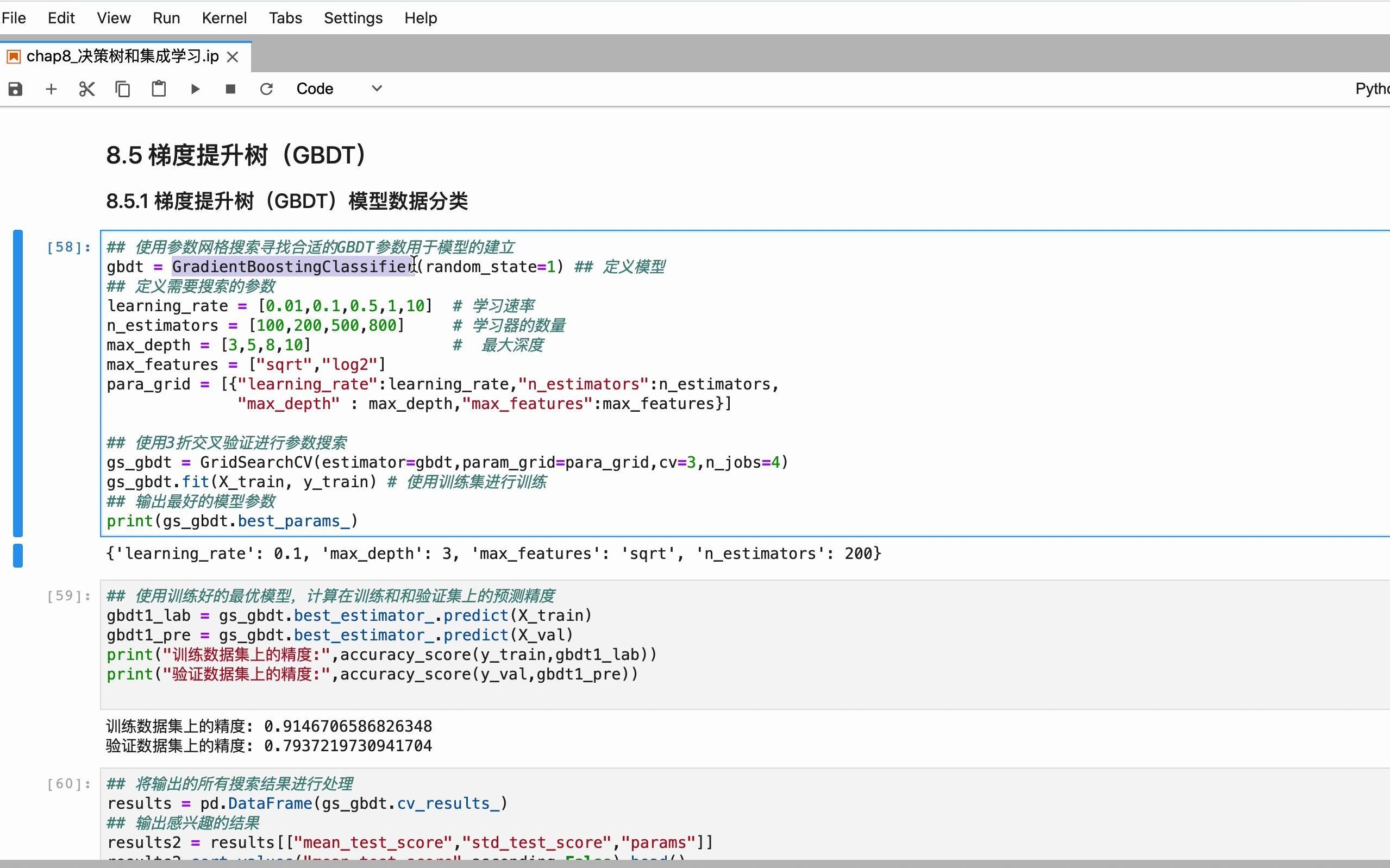Open the cell type Code dropdown
The width and height of the screenshot is (1390, 868).
(x=339, y=89)
